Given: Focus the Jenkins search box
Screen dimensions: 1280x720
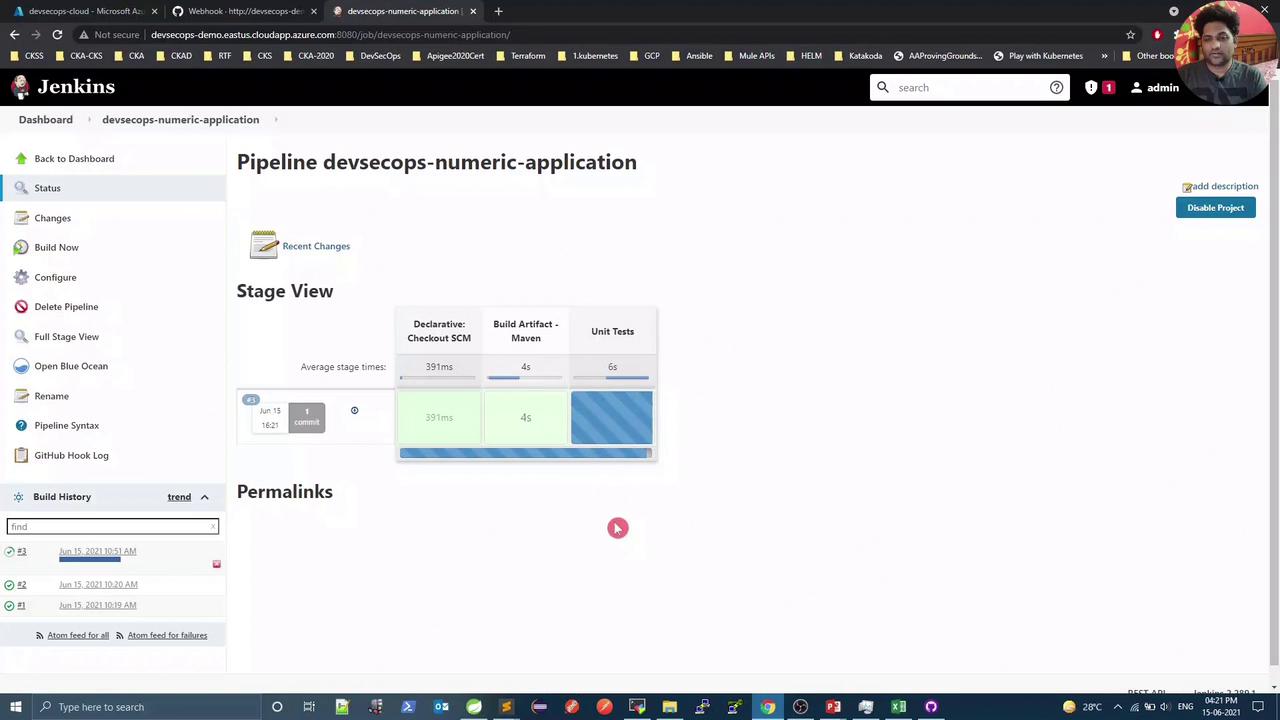Looking at the screenshot, I should 968,88.
